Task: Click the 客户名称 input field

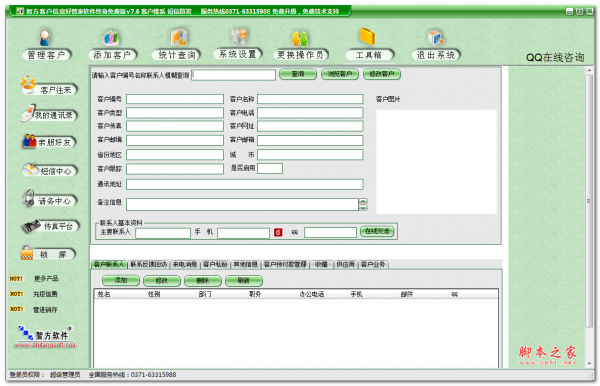Action: click(310, 99)
